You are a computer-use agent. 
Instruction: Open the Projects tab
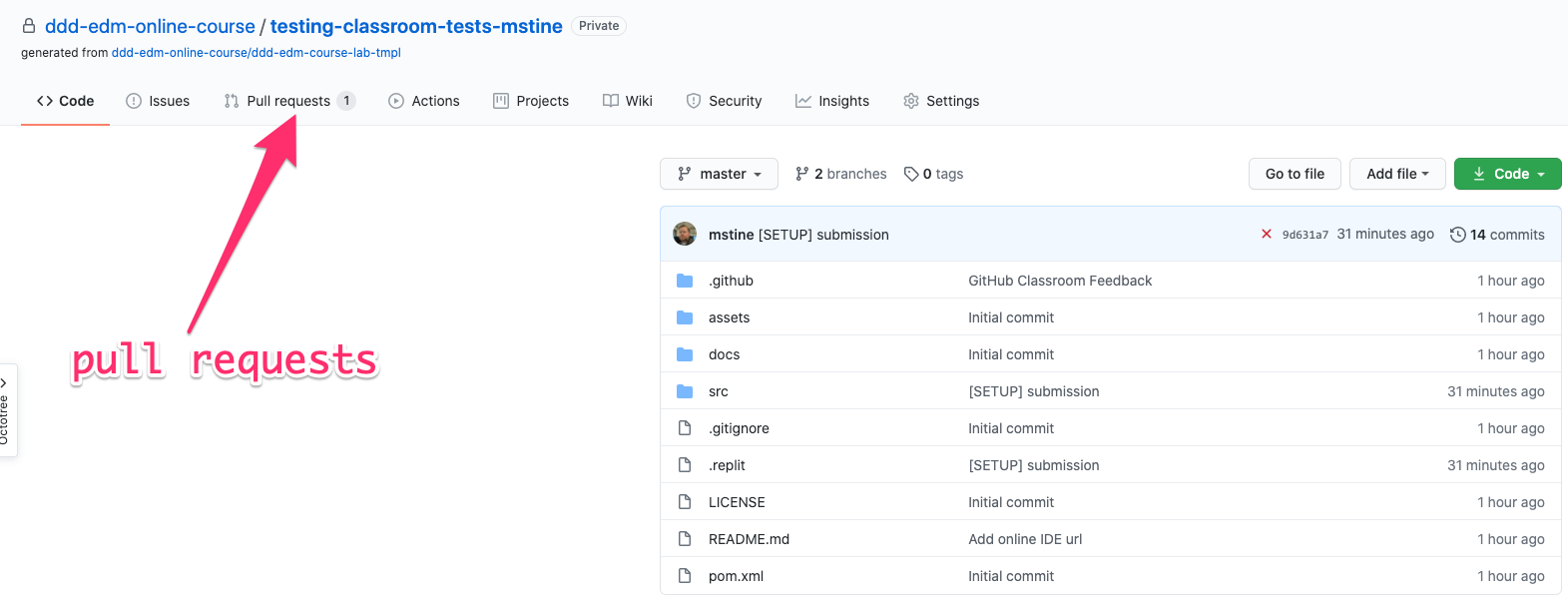tap(531, 101)
